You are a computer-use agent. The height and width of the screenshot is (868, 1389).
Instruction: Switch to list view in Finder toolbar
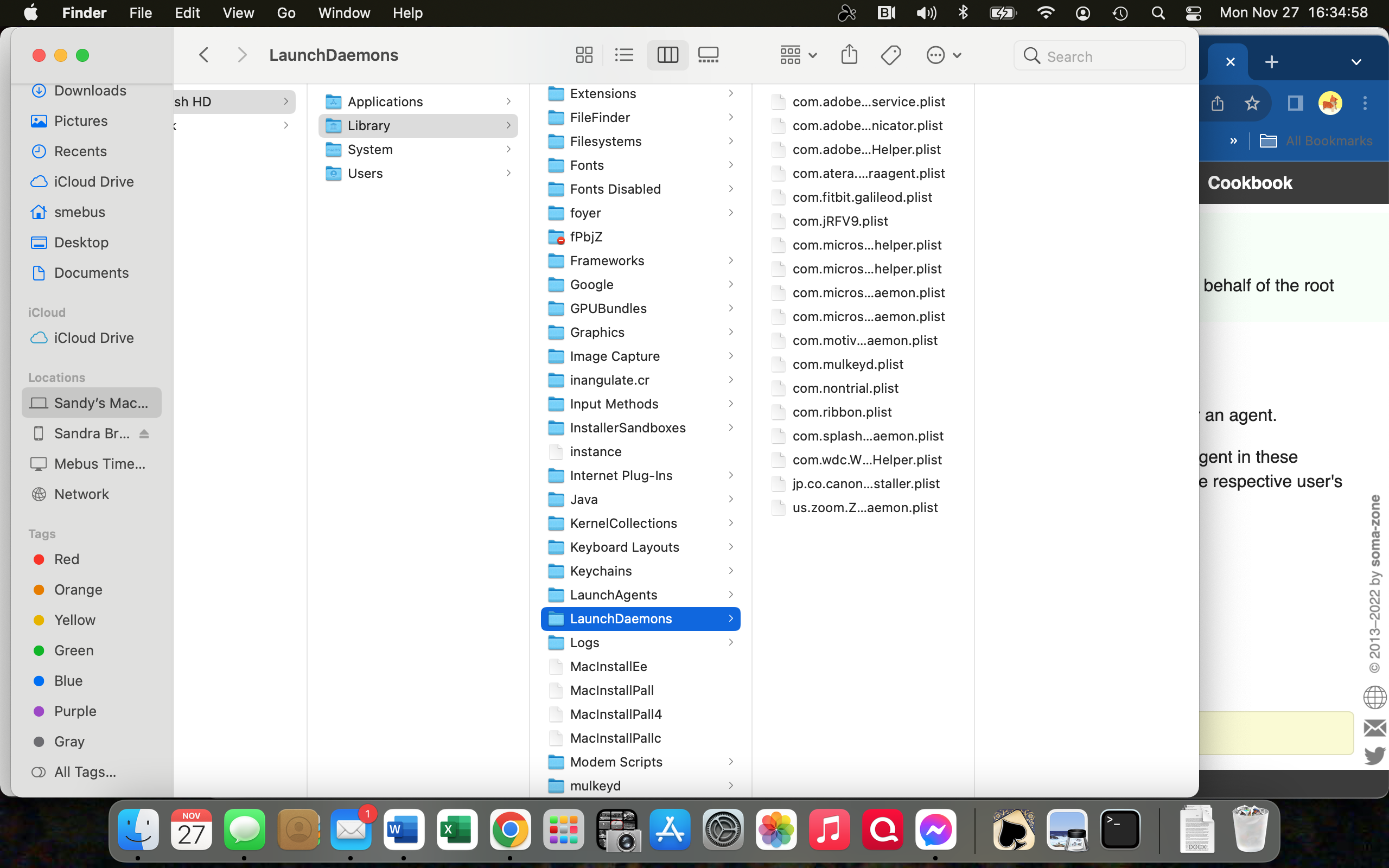click(x=624, y=55)
